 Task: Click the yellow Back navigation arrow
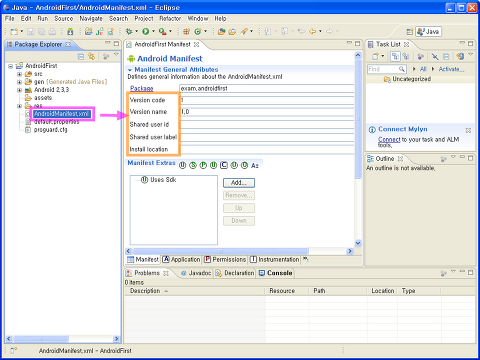[x=312, y=32]
